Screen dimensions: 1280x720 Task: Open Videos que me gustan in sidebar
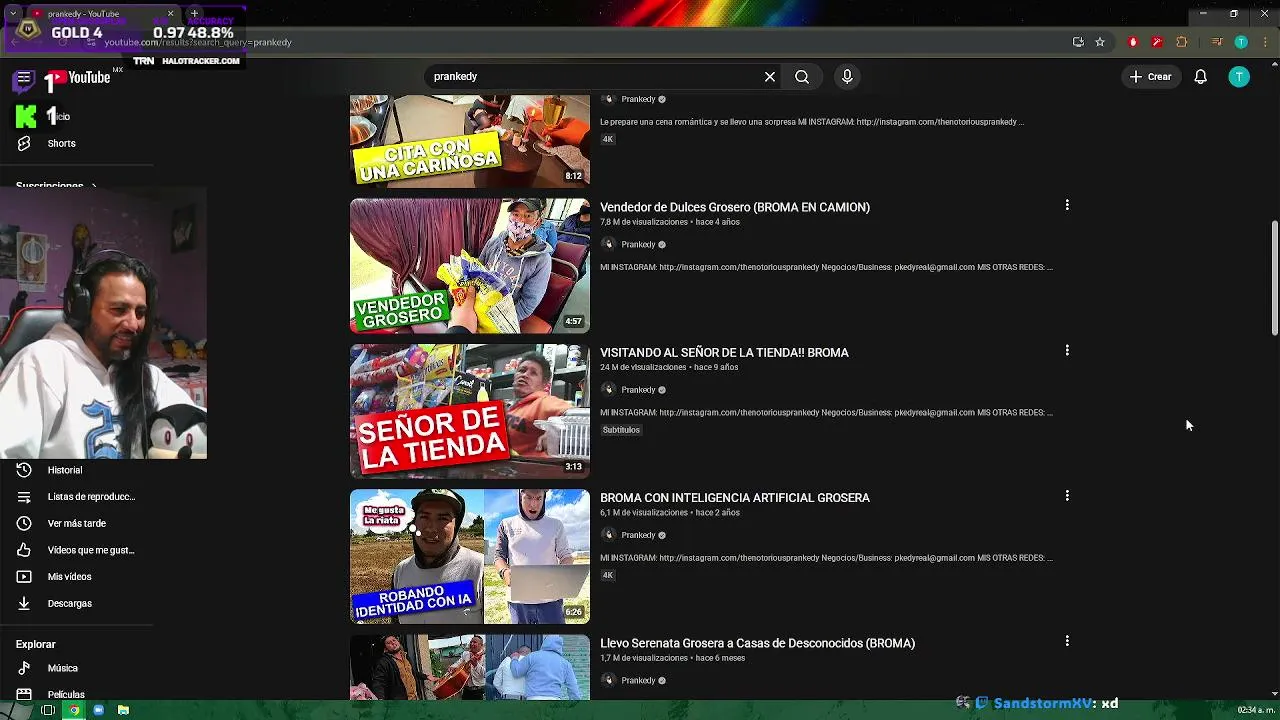91,550
